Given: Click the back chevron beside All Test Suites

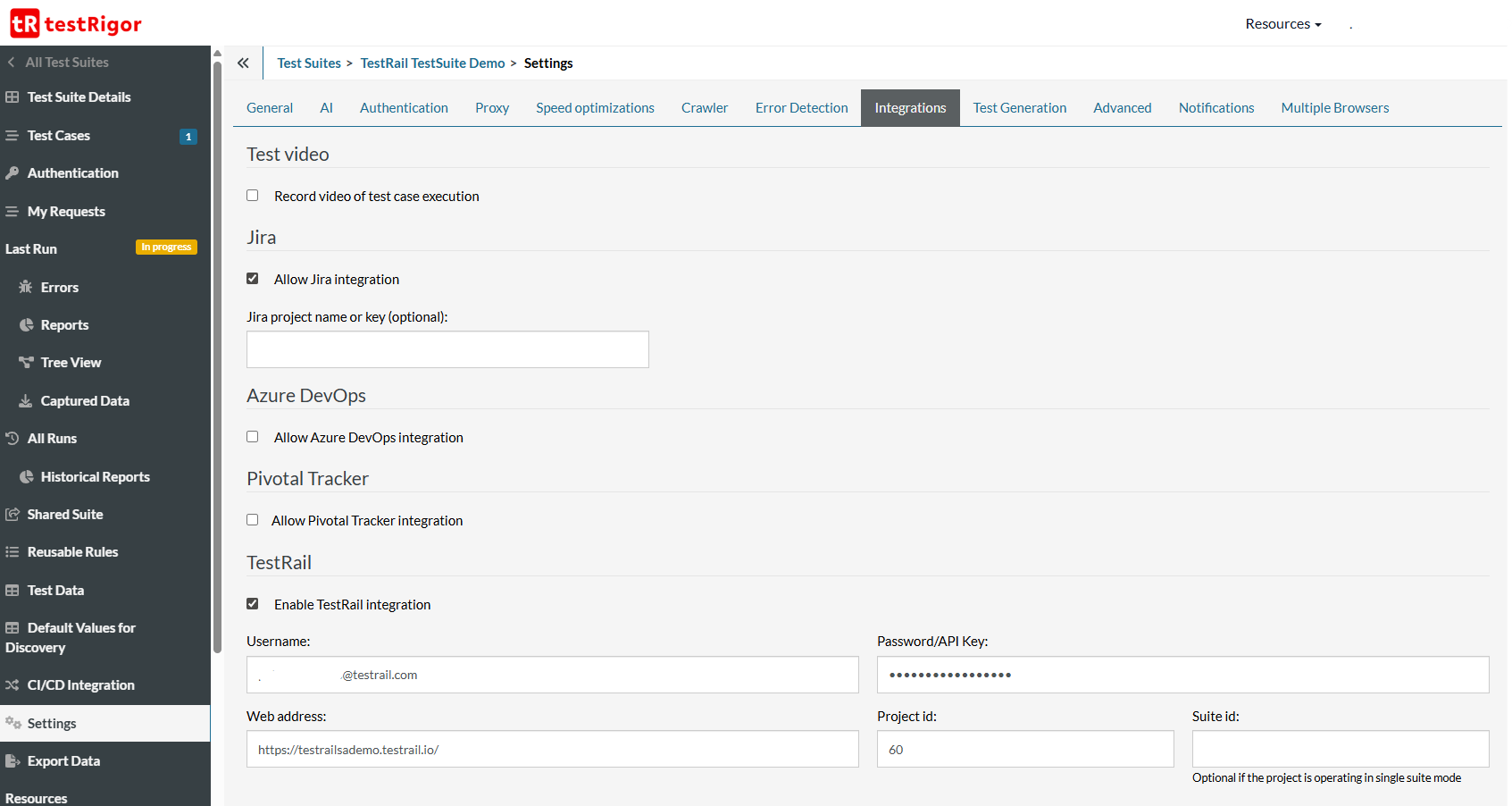Looking at the screenshot, I should pyautogui.click(x=11, y=63).
